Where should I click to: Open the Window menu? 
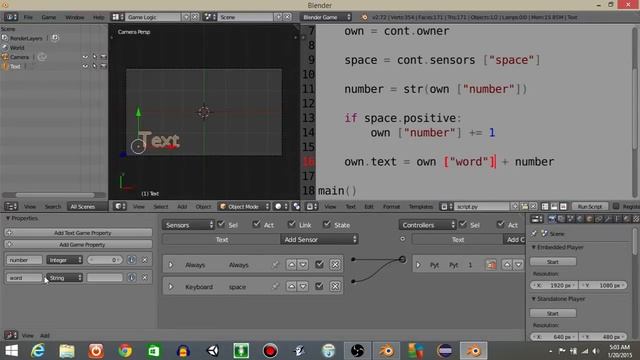click(x=75, y=17)
